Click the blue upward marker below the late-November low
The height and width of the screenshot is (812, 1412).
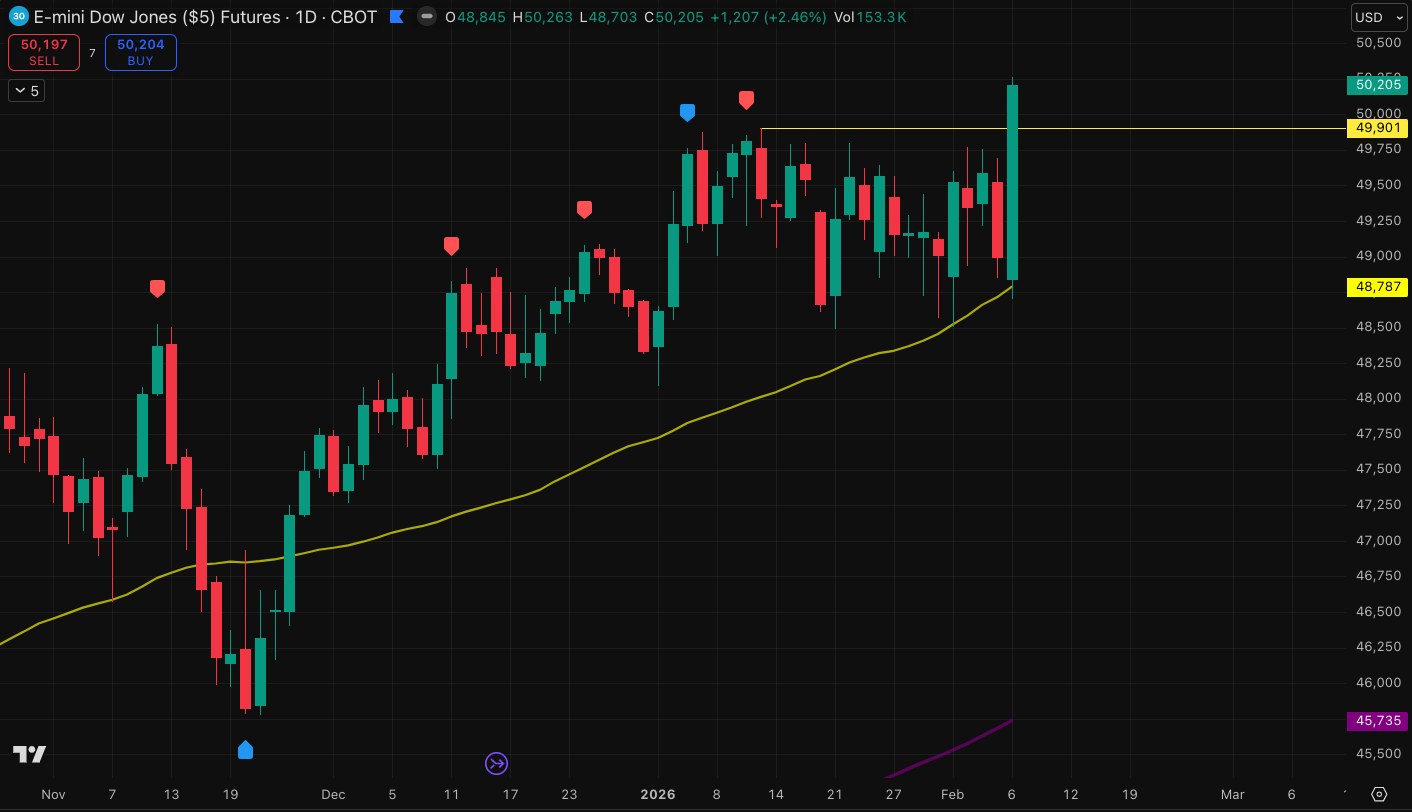(245, 749)
